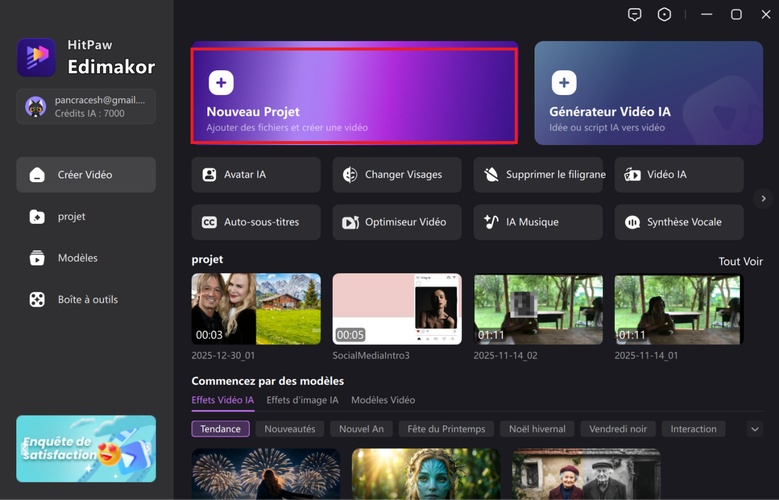
Task: Open the elderly couple template thumbnail
Action: 586,474
